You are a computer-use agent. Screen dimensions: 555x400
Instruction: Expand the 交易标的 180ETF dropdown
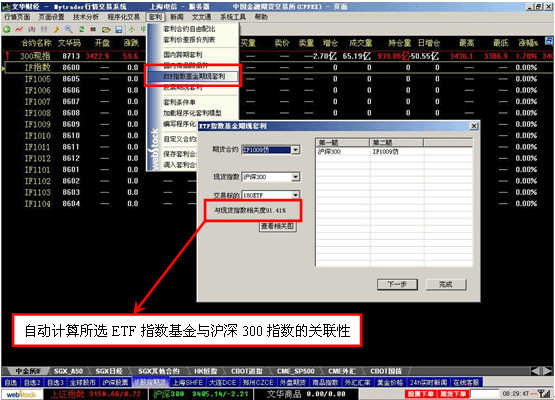tap(296, 195)
